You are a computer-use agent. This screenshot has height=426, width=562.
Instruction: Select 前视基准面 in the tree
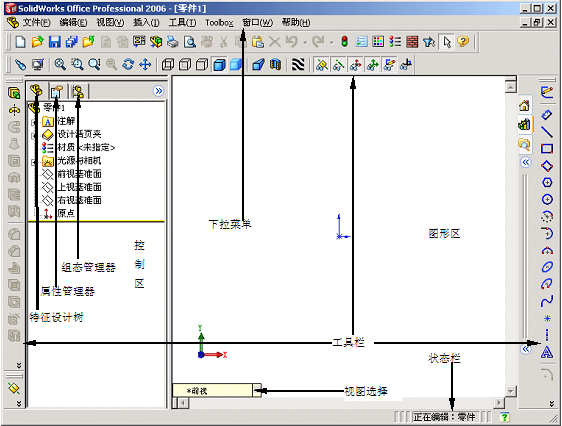tap(79, 174)
